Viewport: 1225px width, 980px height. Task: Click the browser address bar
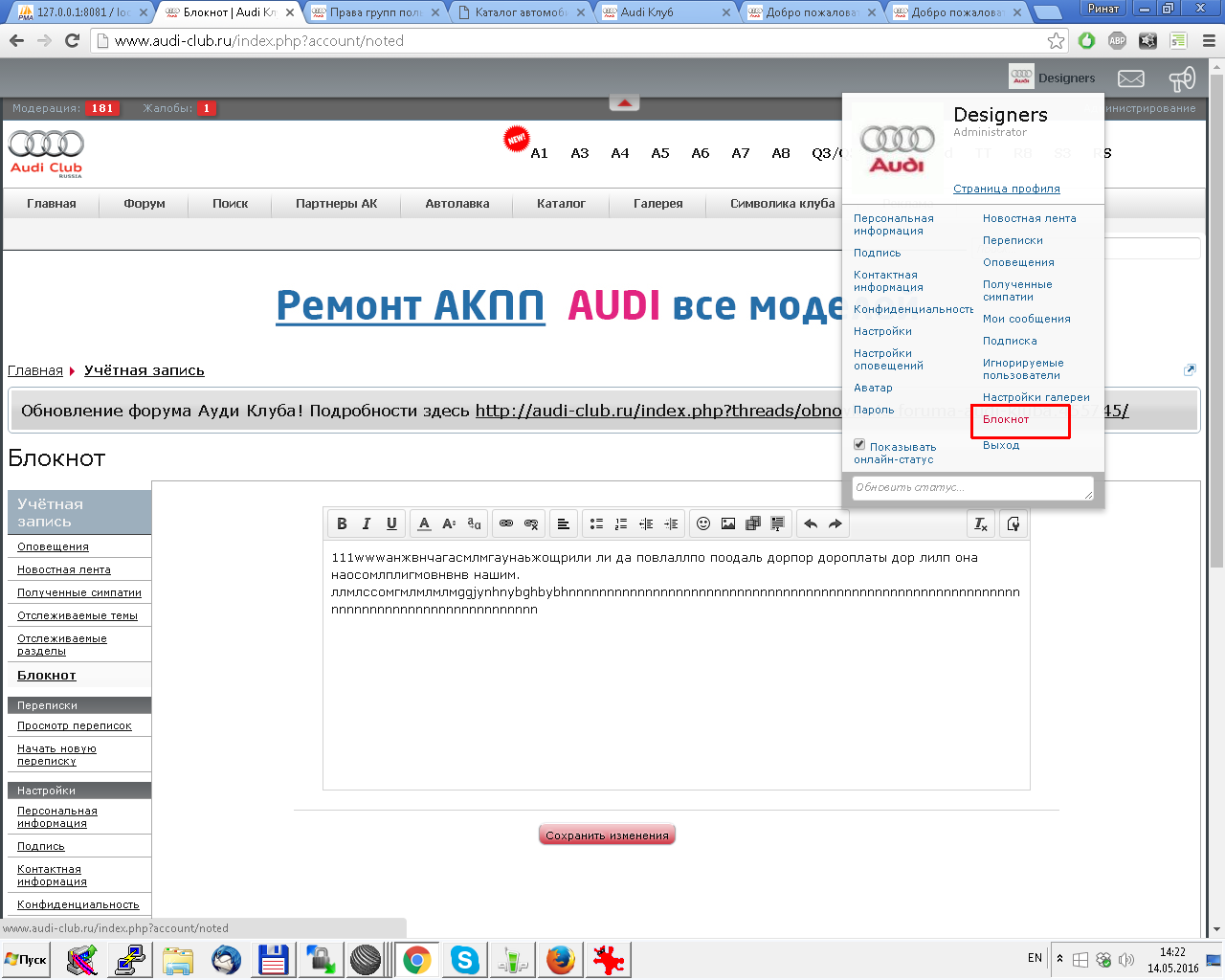(x=578, y=40)
